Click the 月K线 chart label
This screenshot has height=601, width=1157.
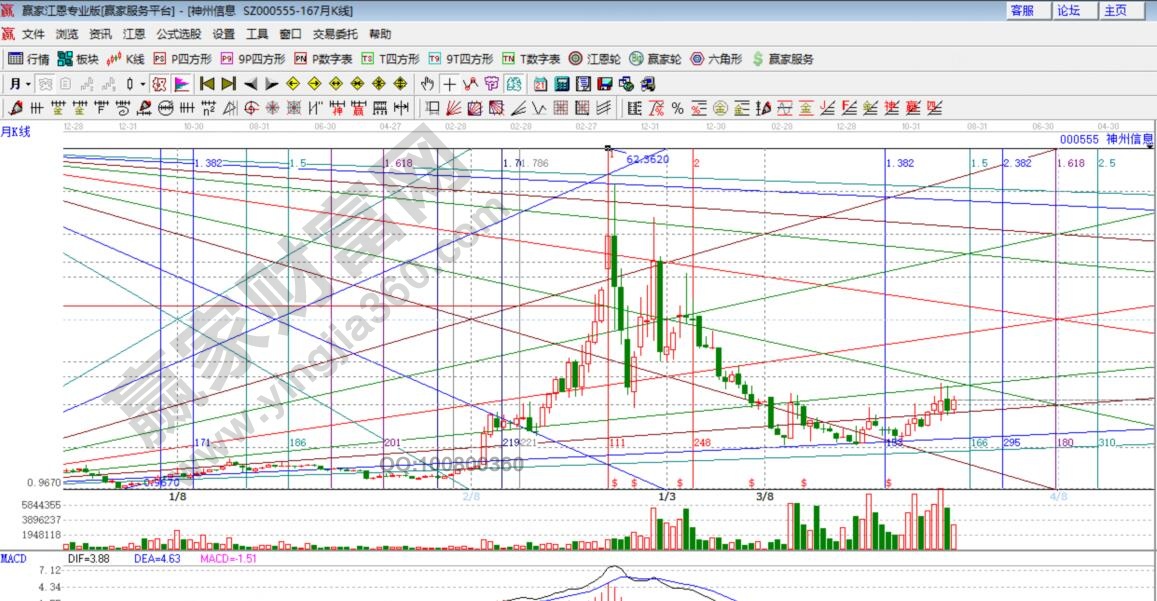pos(16,131)
